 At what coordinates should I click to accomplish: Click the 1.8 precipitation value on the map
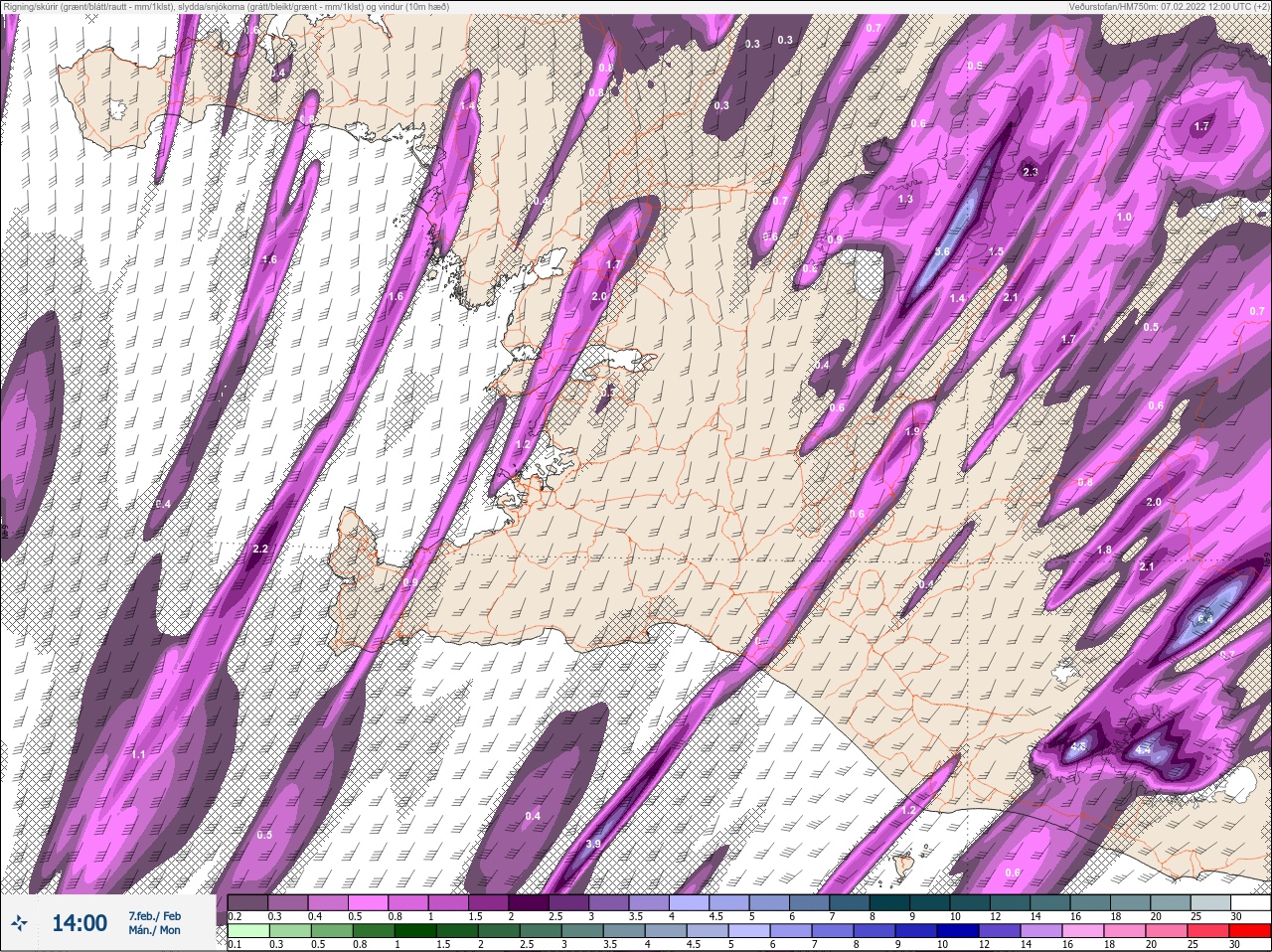pyautogui.click(x=1104, y=550)
